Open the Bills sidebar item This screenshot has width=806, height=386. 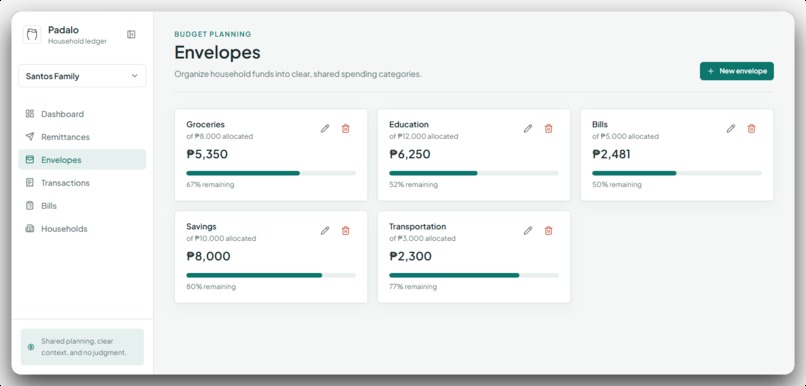tap(82, 206)
